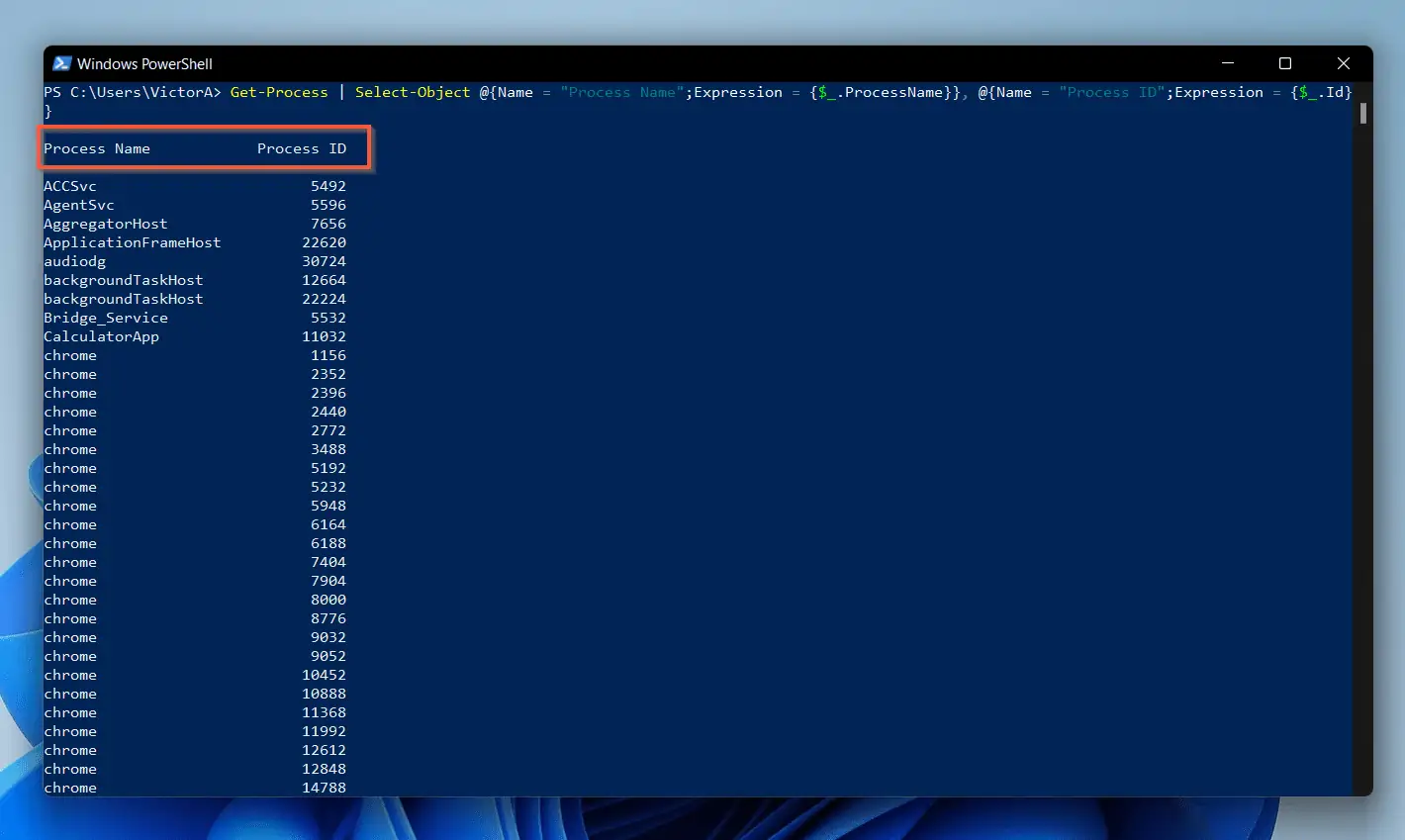Click process ID 12664 for backgroundTaskHost
The image size is (1405, 840).
click(324, 280)
